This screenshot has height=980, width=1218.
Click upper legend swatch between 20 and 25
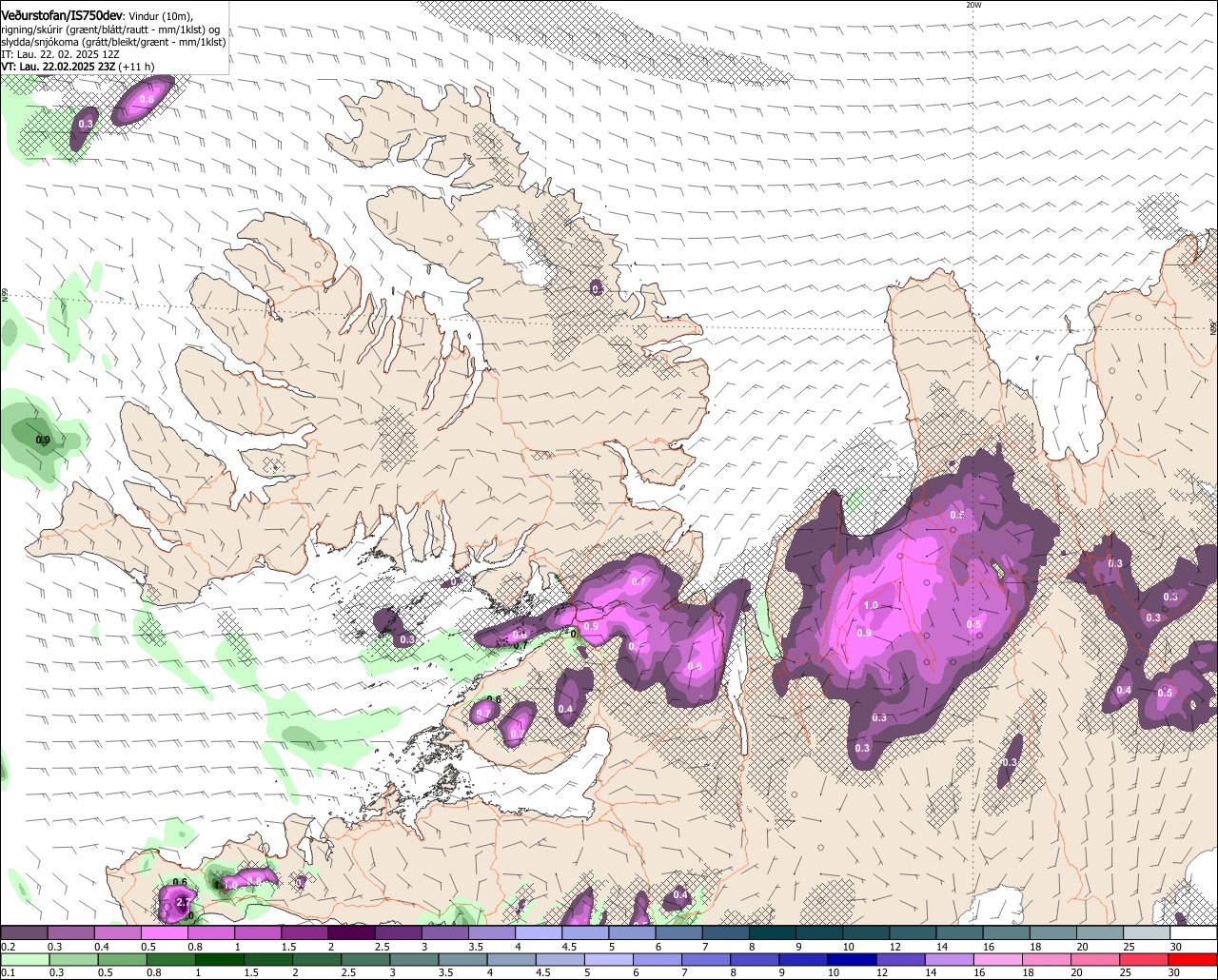click(1101, 933)
